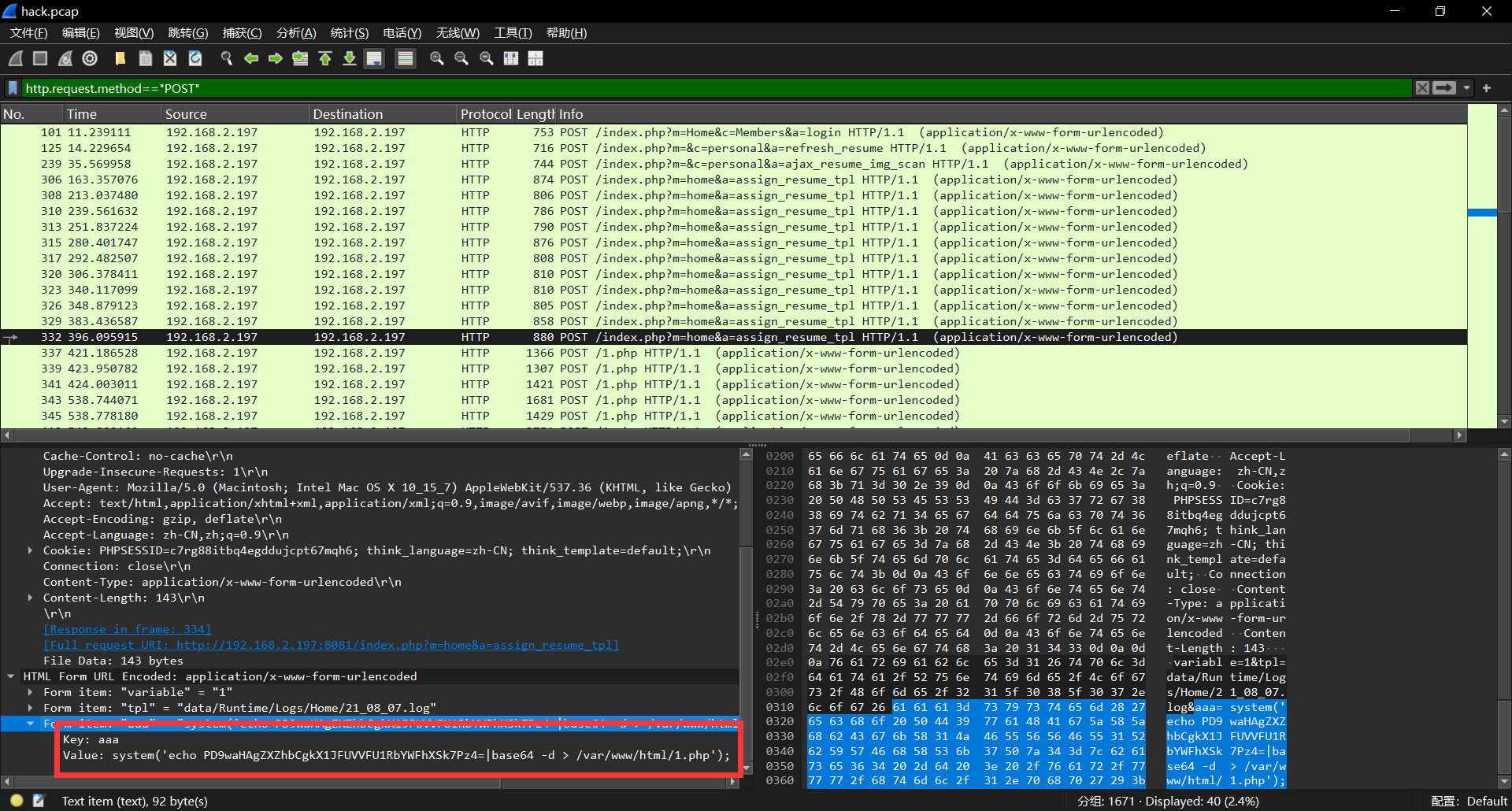The width and height of the screenshot is (1512, 811).
Task: Select the Value: system('echo ... line
Action: click(x=397, y=755)
